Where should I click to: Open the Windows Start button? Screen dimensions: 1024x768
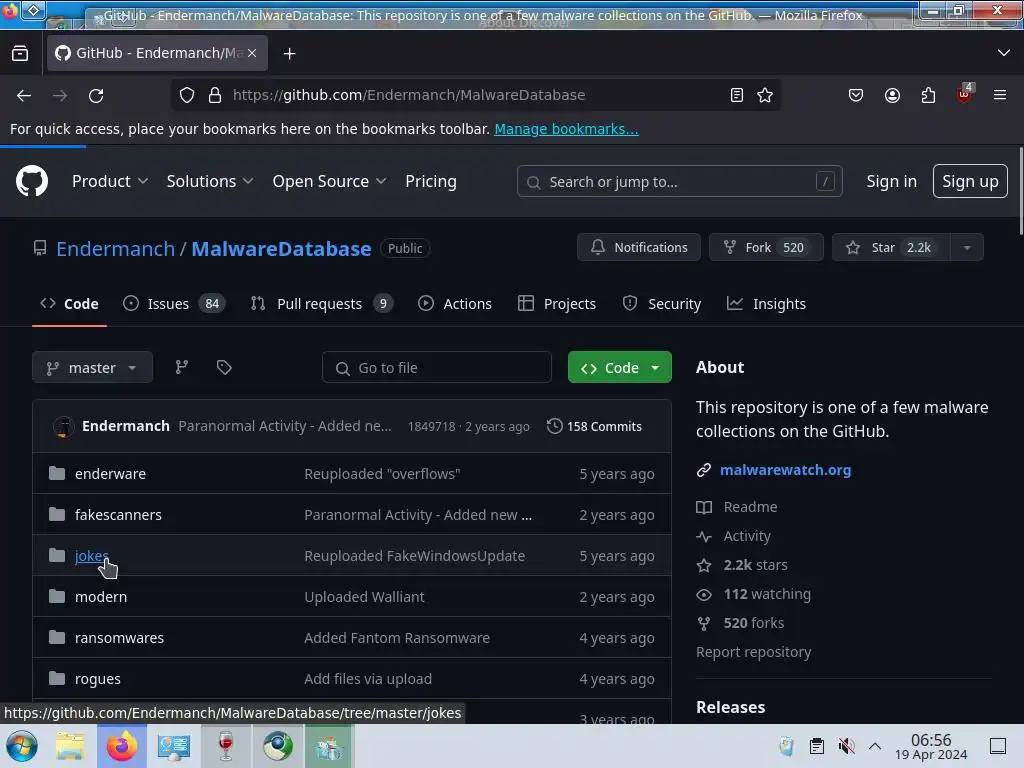coord(22,746)
